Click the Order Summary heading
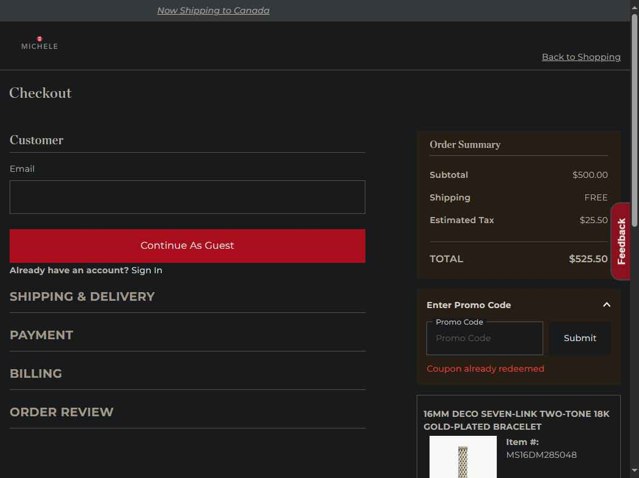Screen dimensions: 639x478 (465, 145)
